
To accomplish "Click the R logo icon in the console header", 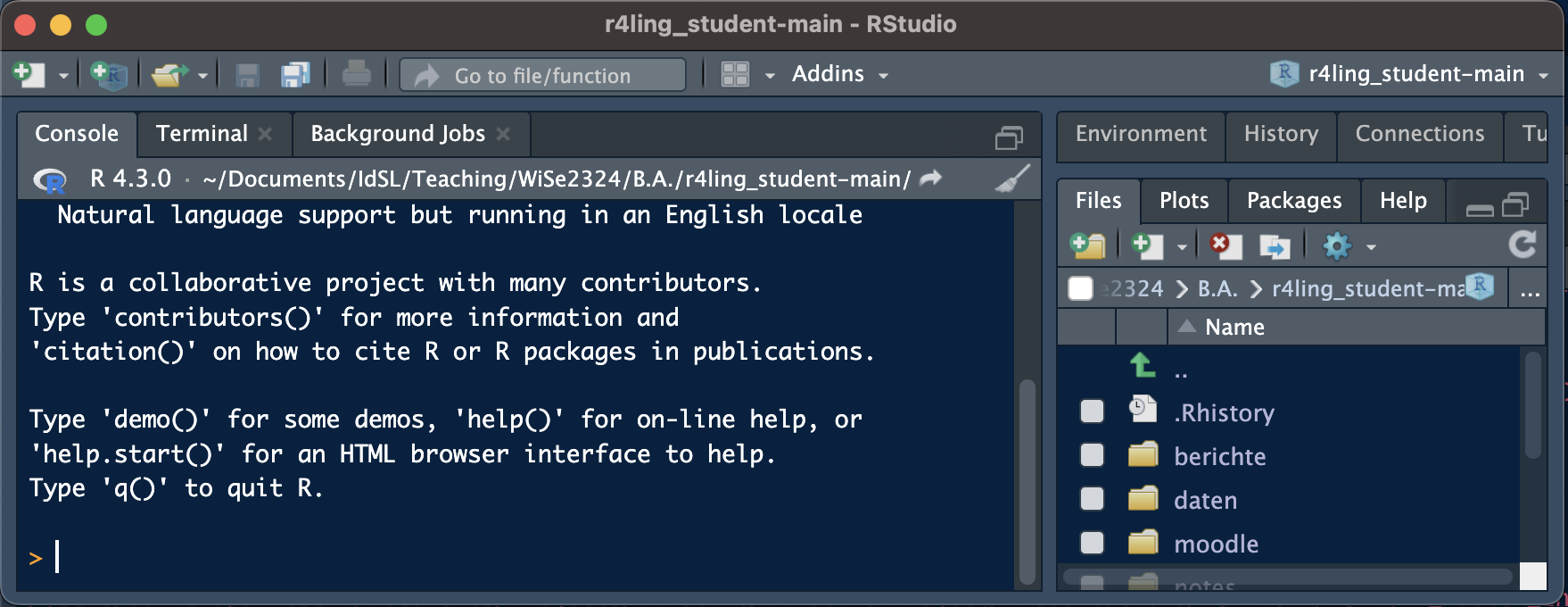I will (x=50, y=180).
